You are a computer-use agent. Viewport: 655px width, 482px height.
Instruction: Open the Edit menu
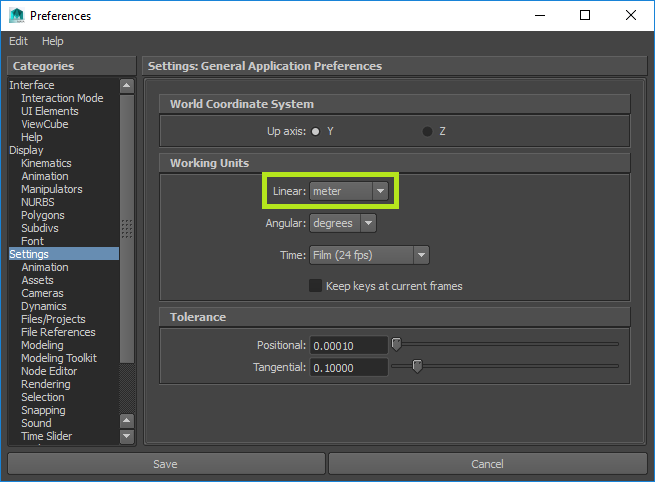coord(19,41)
